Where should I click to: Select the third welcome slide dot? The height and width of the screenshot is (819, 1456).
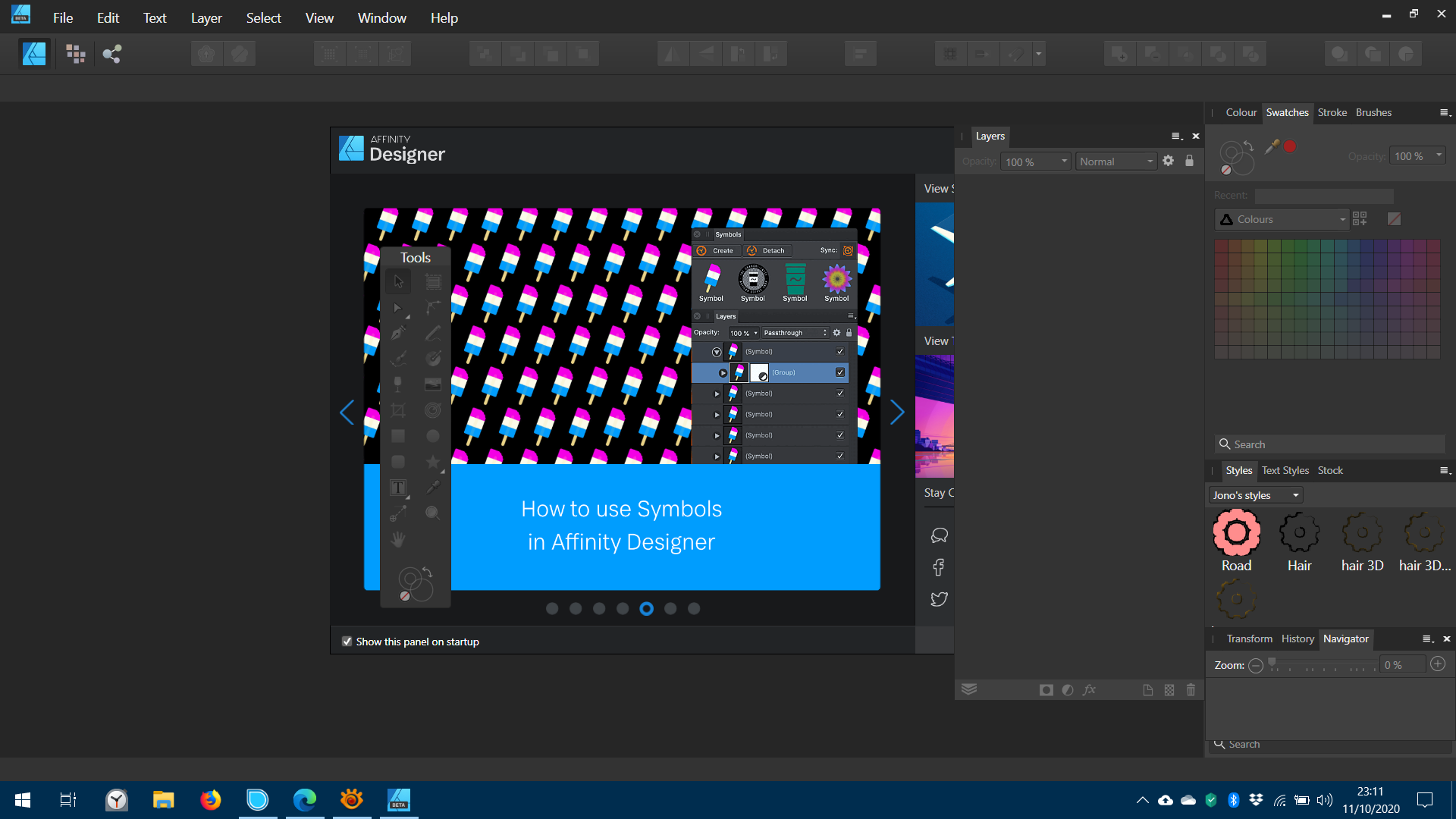599,609
